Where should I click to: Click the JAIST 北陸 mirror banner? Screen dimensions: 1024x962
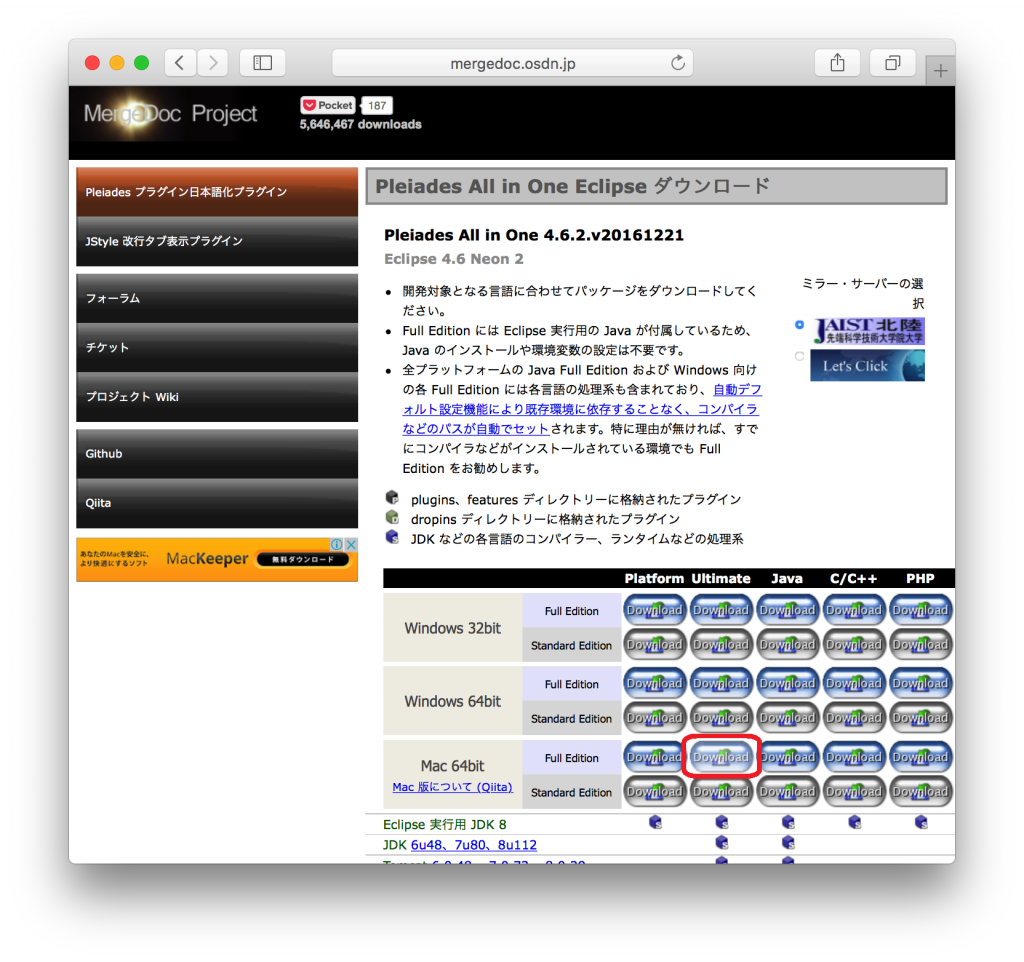(868, 331)
